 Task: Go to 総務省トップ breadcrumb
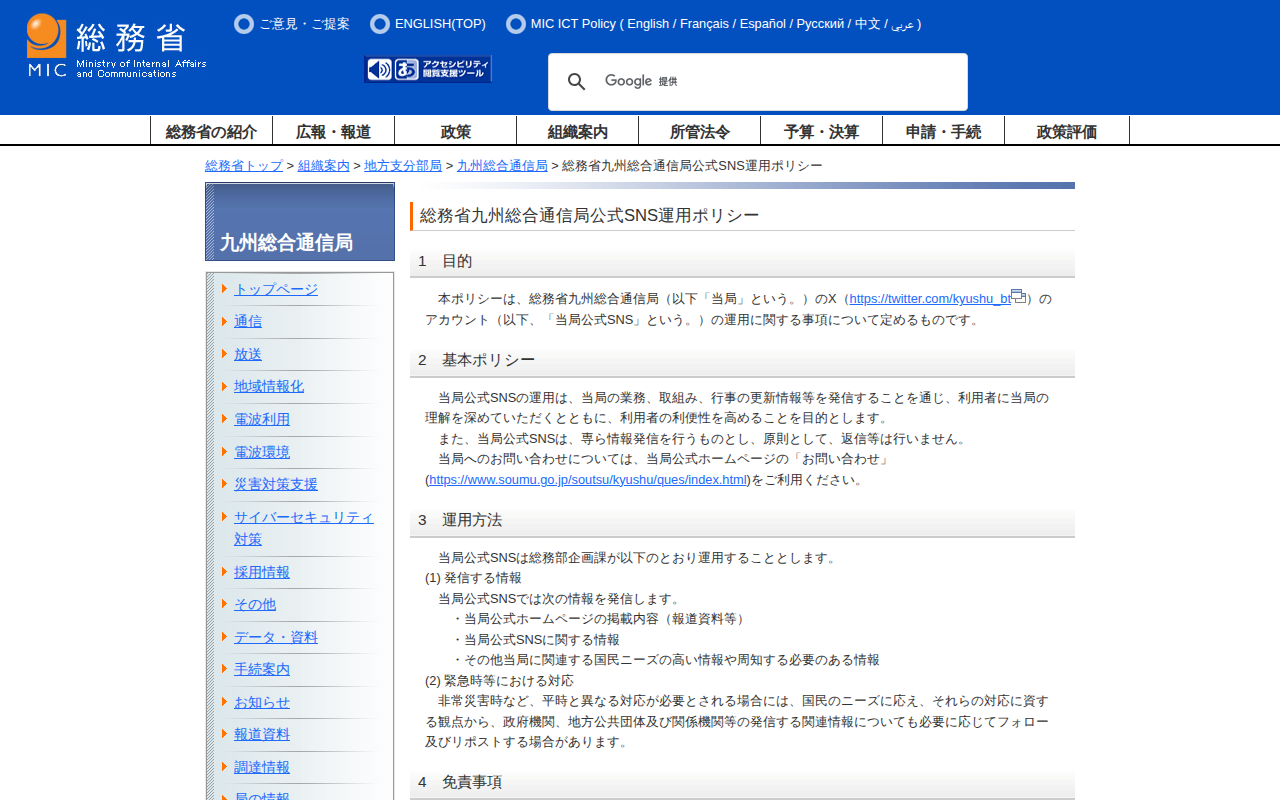[244, 166]
